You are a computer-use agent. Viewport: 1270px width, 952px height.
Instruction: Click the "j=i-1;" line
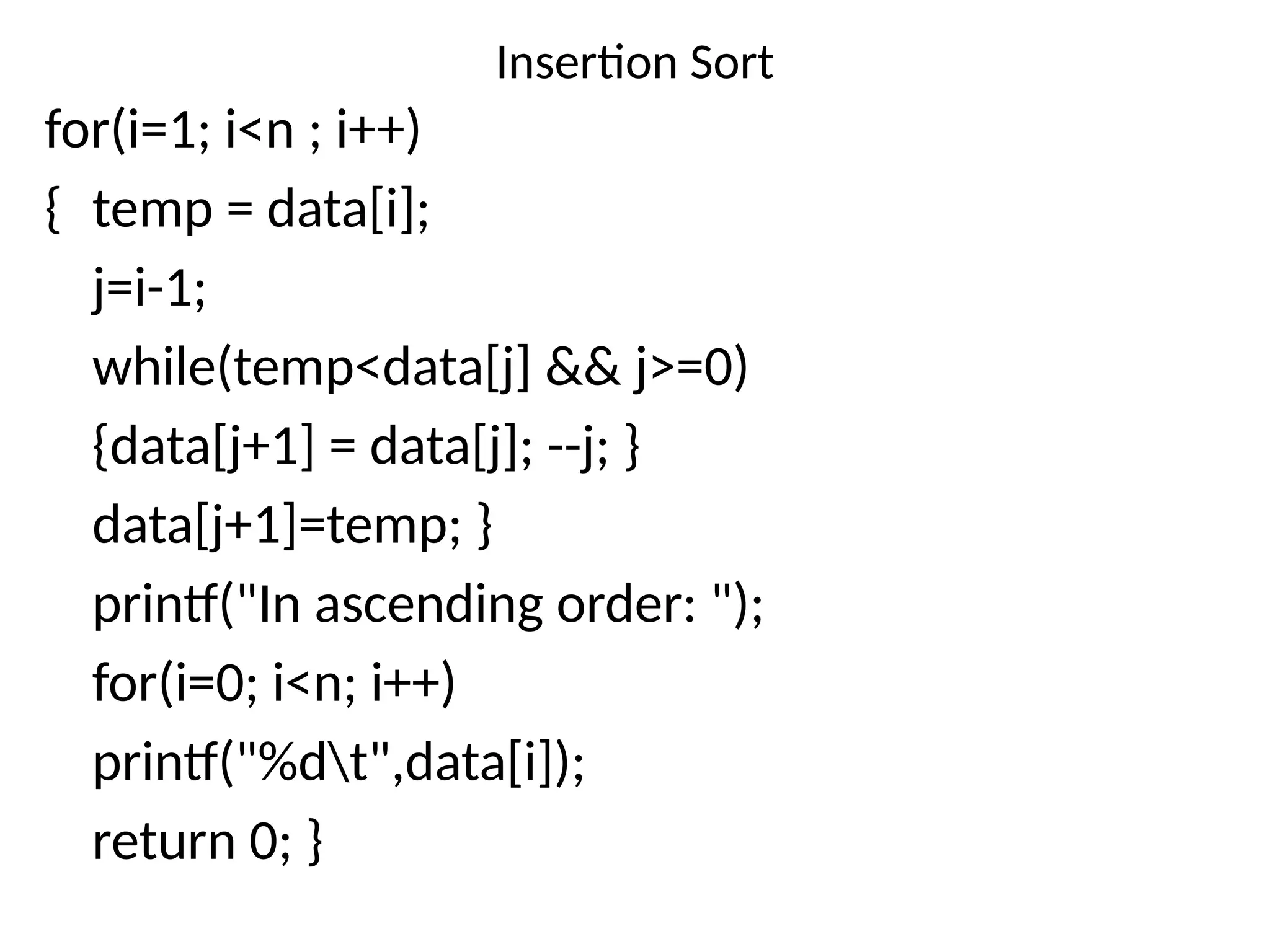(x=149, y=289)
